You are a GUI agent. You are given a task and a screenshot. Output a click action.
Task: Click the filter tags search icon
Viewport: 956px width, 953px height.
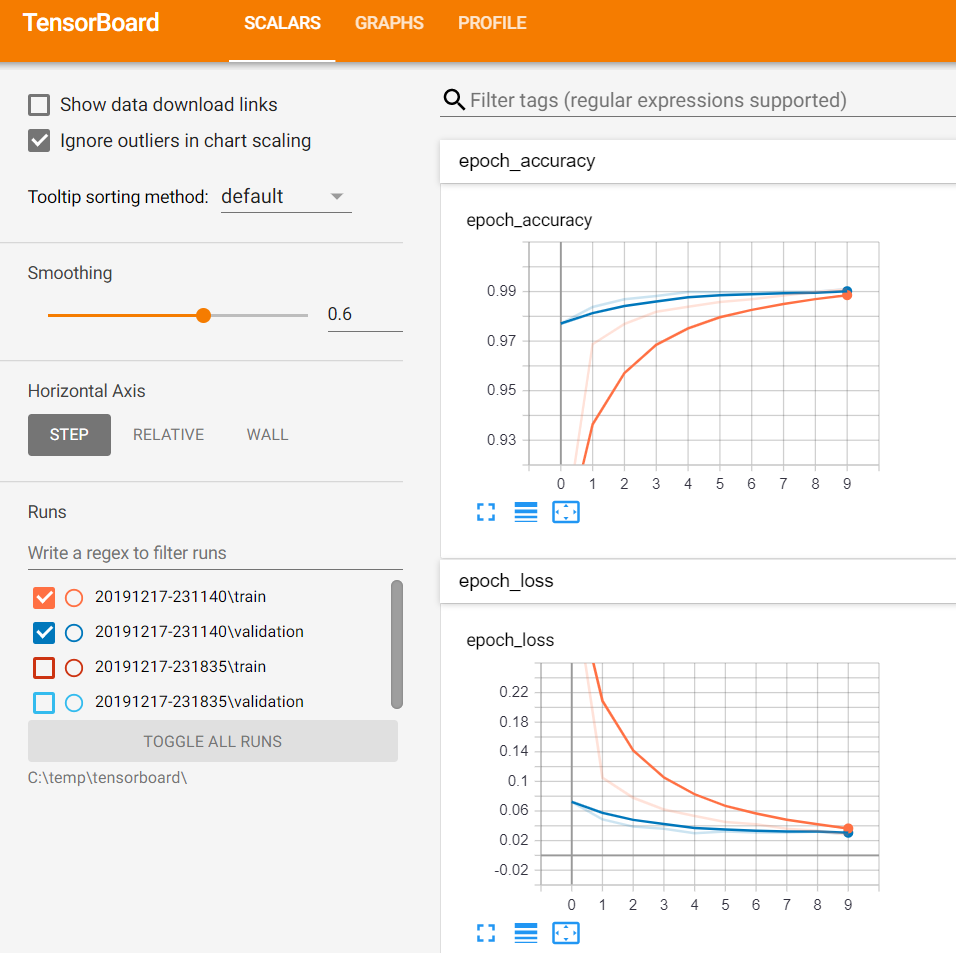click(454, 100)
